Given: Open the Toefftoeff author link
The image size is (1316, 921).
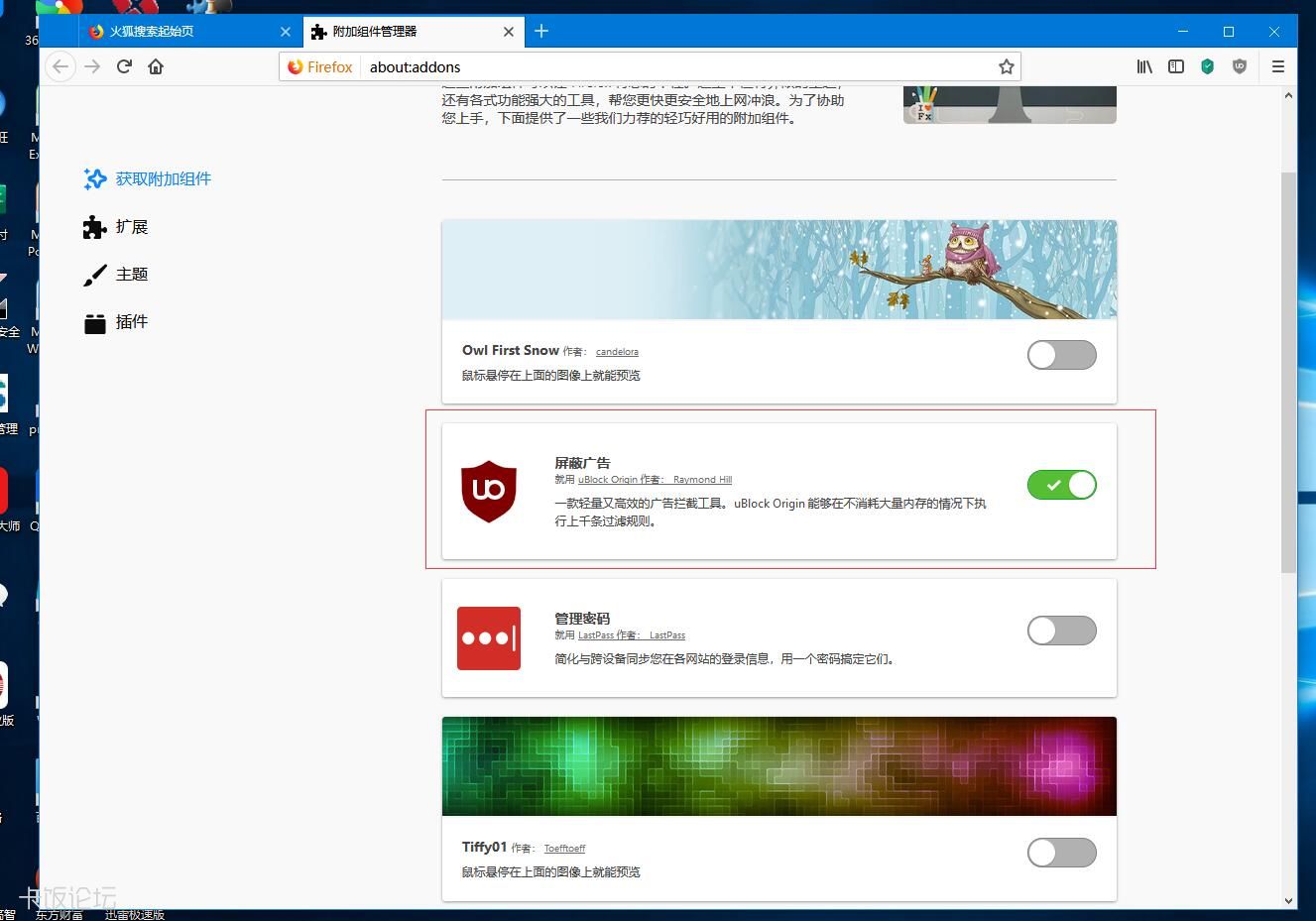Looking at the screenshot, I should point(564,849).
